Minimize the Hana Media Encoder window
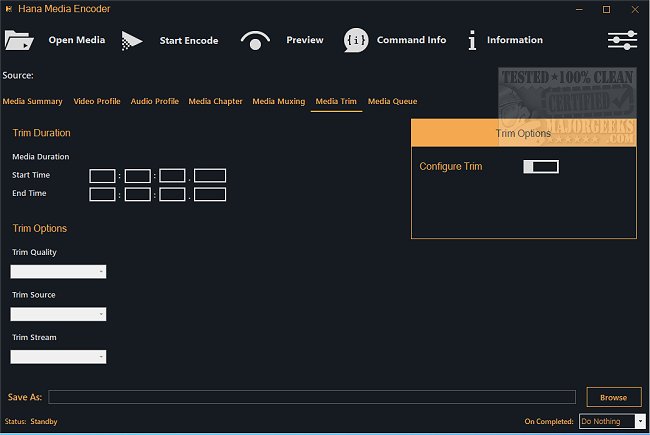The height and width of the screenshot is (435, 650). pos(579,9)
